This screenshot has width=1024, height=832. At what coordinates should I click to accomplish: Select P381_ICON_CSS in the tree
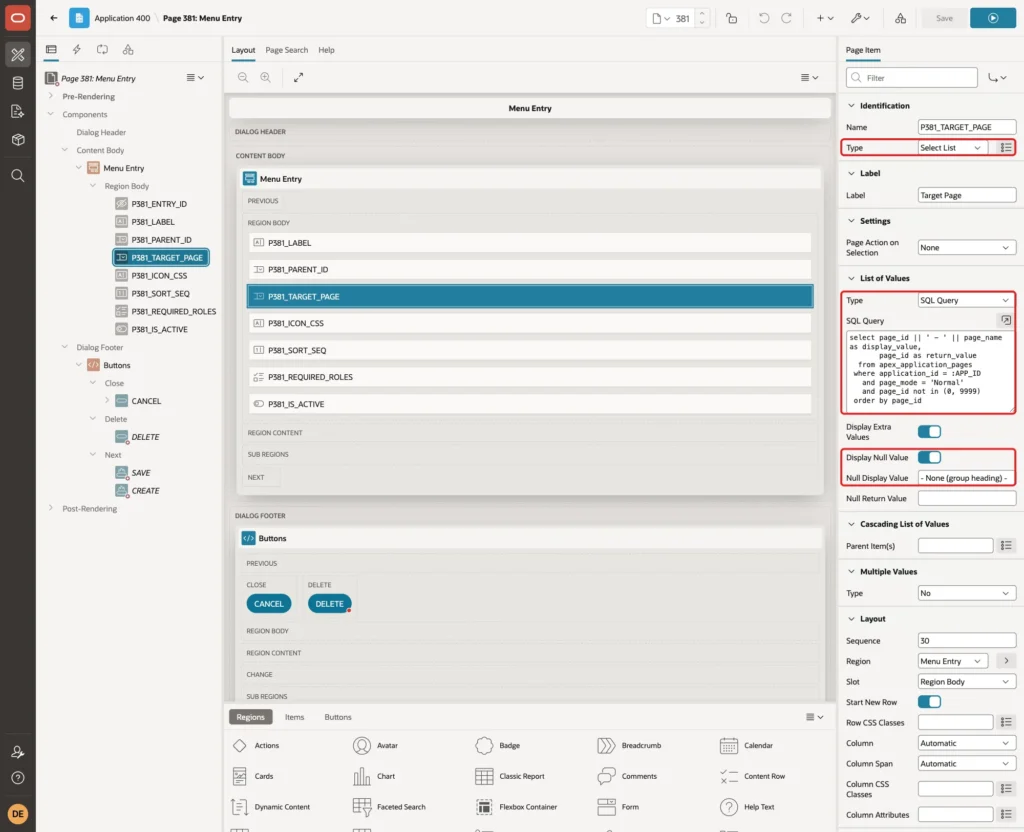tap(159, 276)
